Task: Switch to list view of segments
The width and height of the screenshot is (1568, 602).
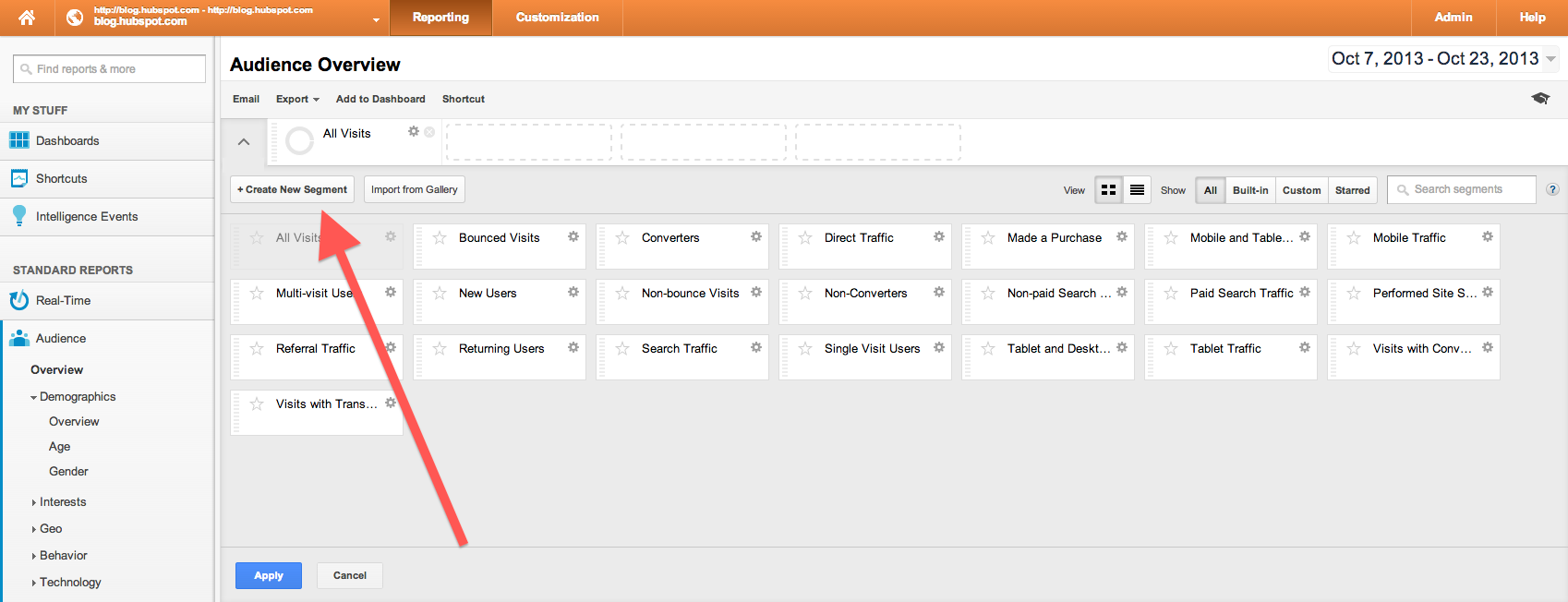Action: (x=1137, y=190)
